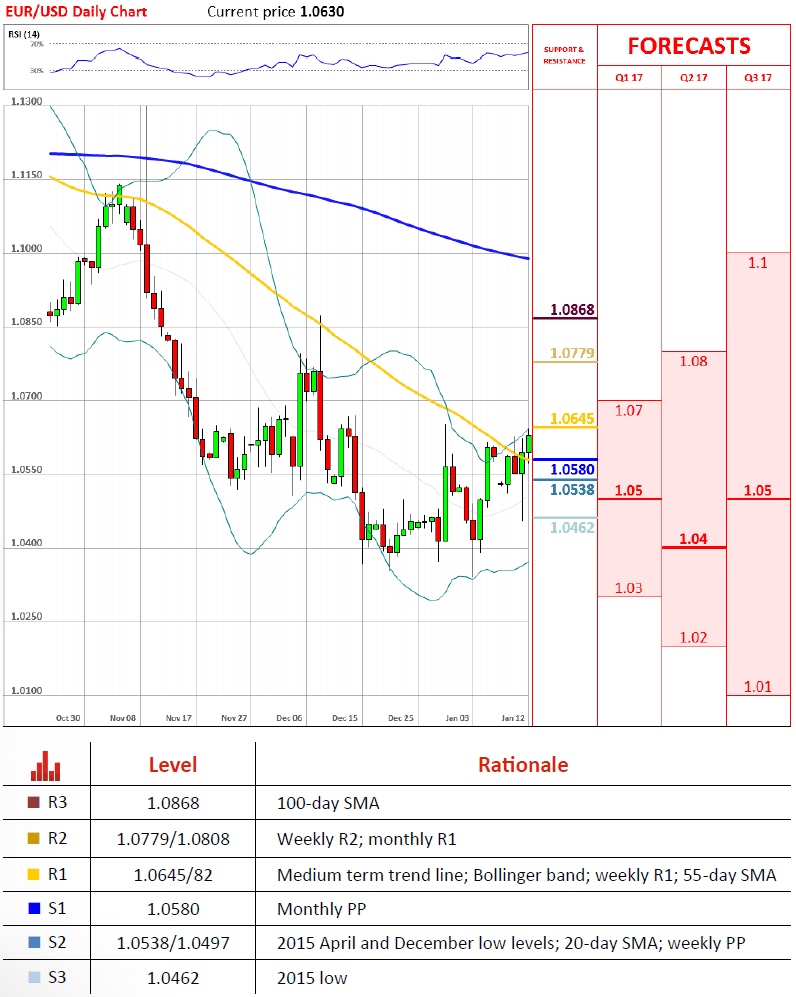Click the 'Dec 25' date axis label
The image size is (796, 997).
pos(401,718)
